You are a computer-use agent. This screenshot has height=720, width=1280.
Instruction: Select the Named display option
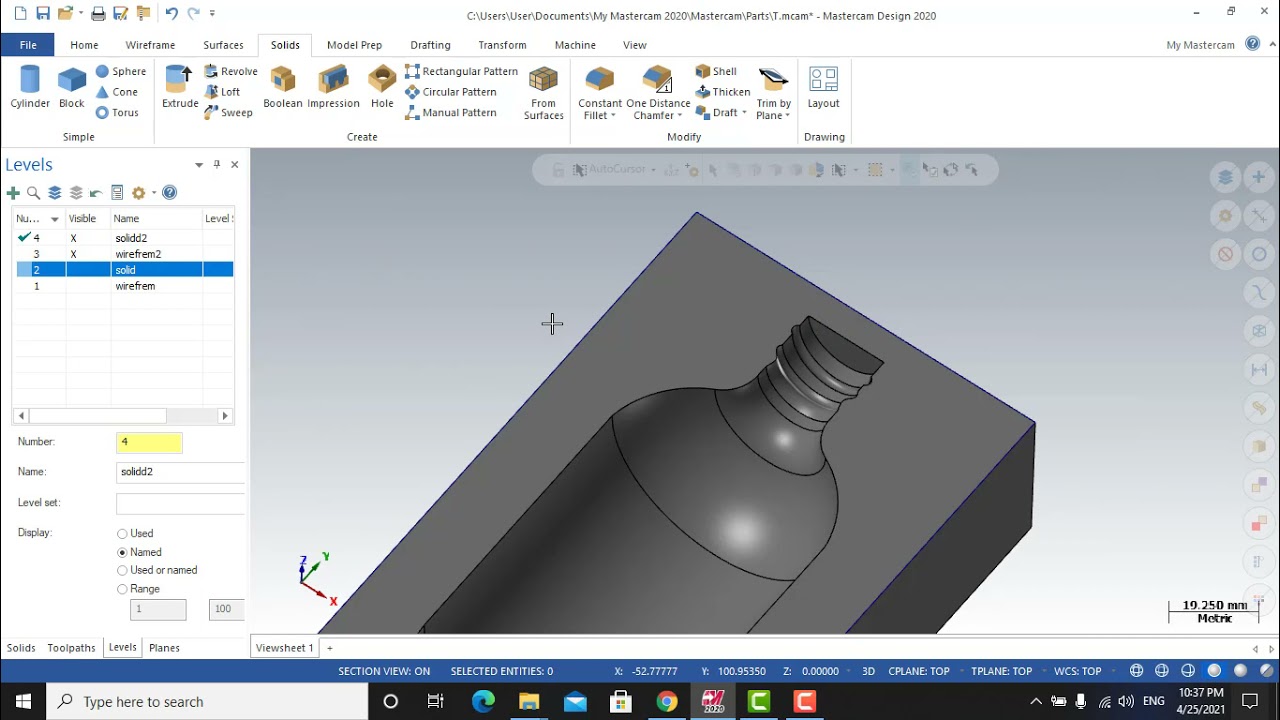122,552
